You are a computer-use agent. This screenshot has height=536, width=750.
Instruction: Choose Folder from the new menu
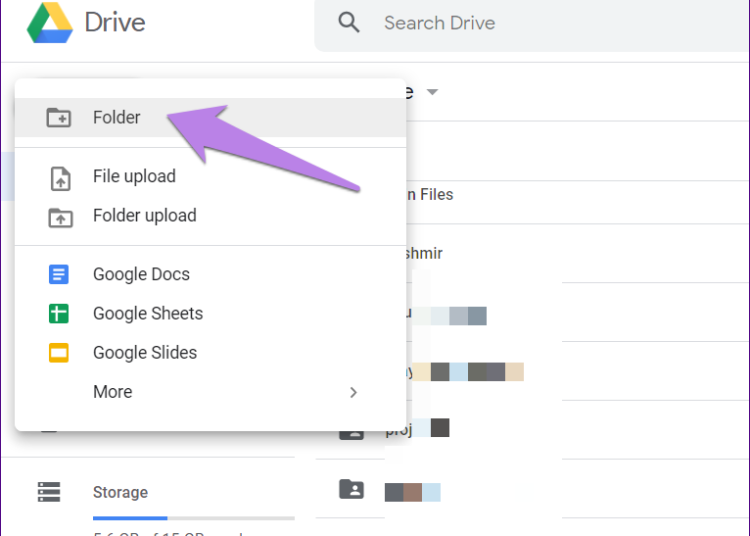(x=210, y=118)
